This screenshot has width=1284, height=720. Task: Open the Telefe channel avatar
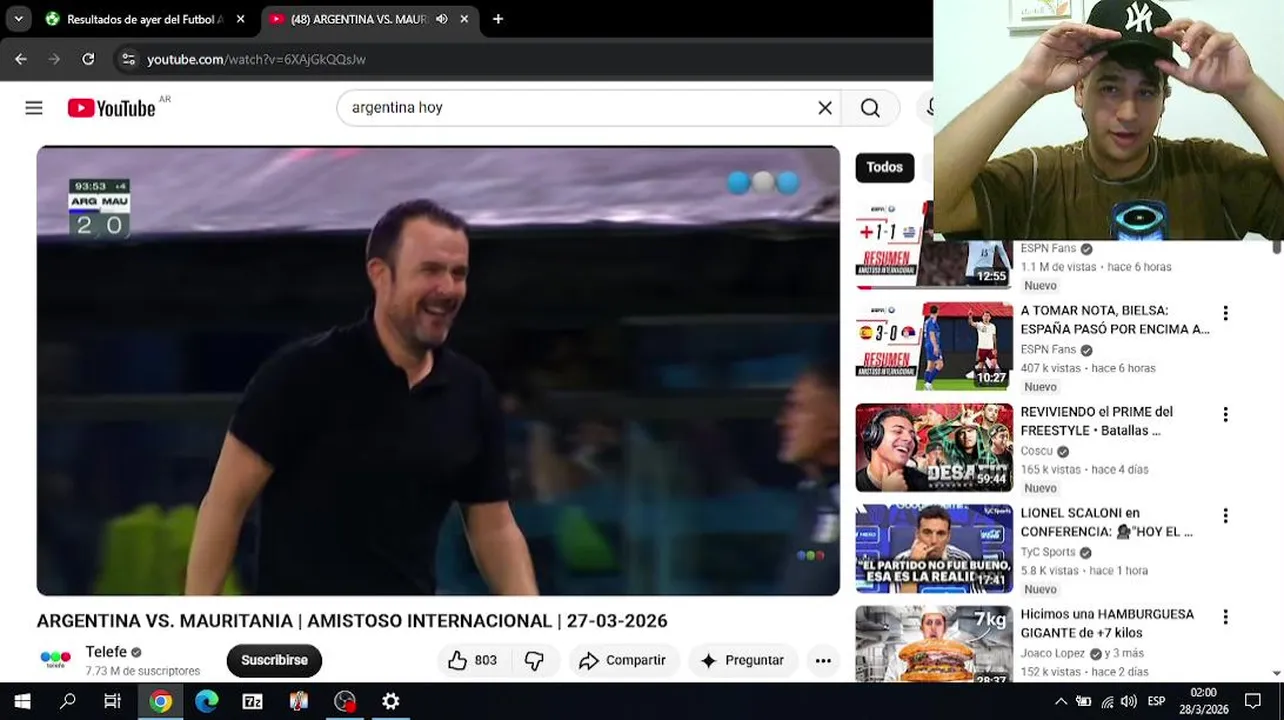(55, 659)
